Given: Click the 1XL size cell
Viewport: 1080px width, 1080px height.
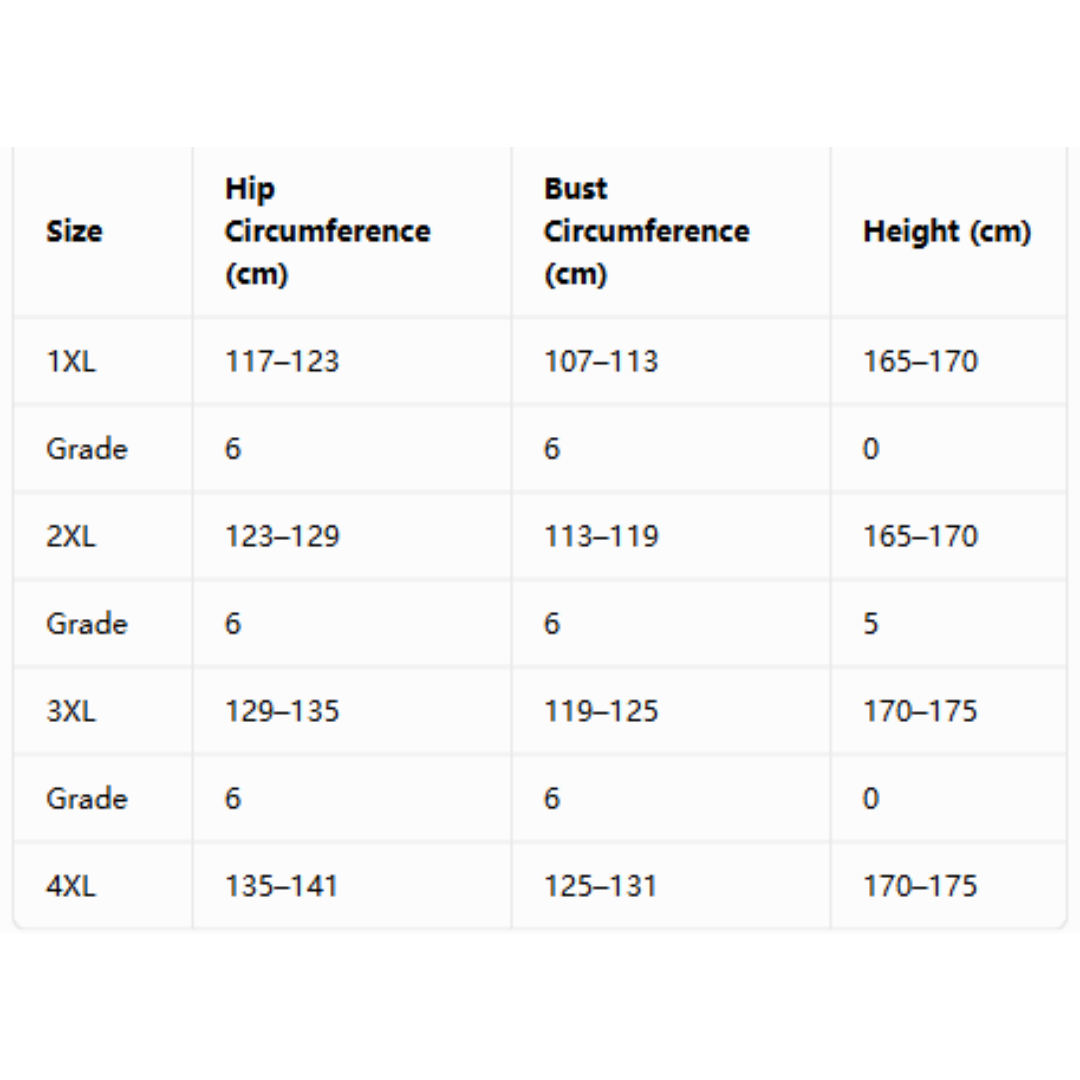Looking at the screenshot, I should 71,362.
